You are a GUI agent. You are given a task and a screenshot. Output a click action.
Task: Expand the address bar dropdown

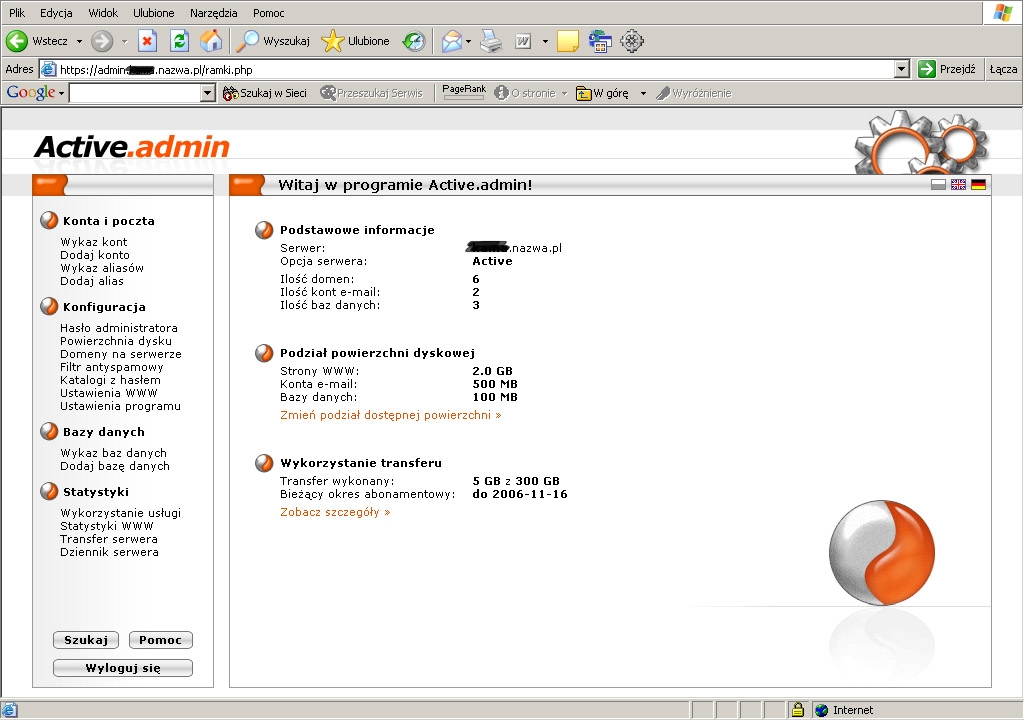[902, 69]
